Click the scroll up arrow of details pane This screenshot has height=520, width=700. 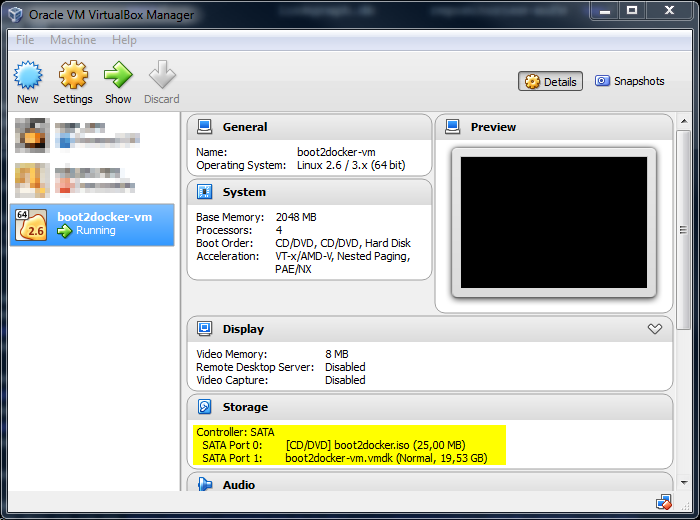point(683,121)
